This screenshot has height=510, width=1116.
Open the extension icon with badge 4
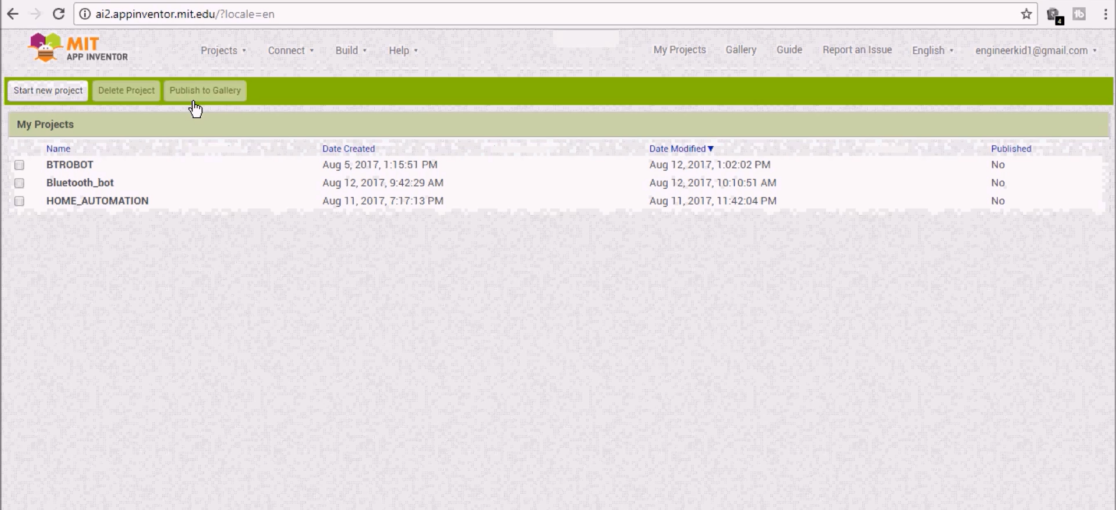point(1054,14)
